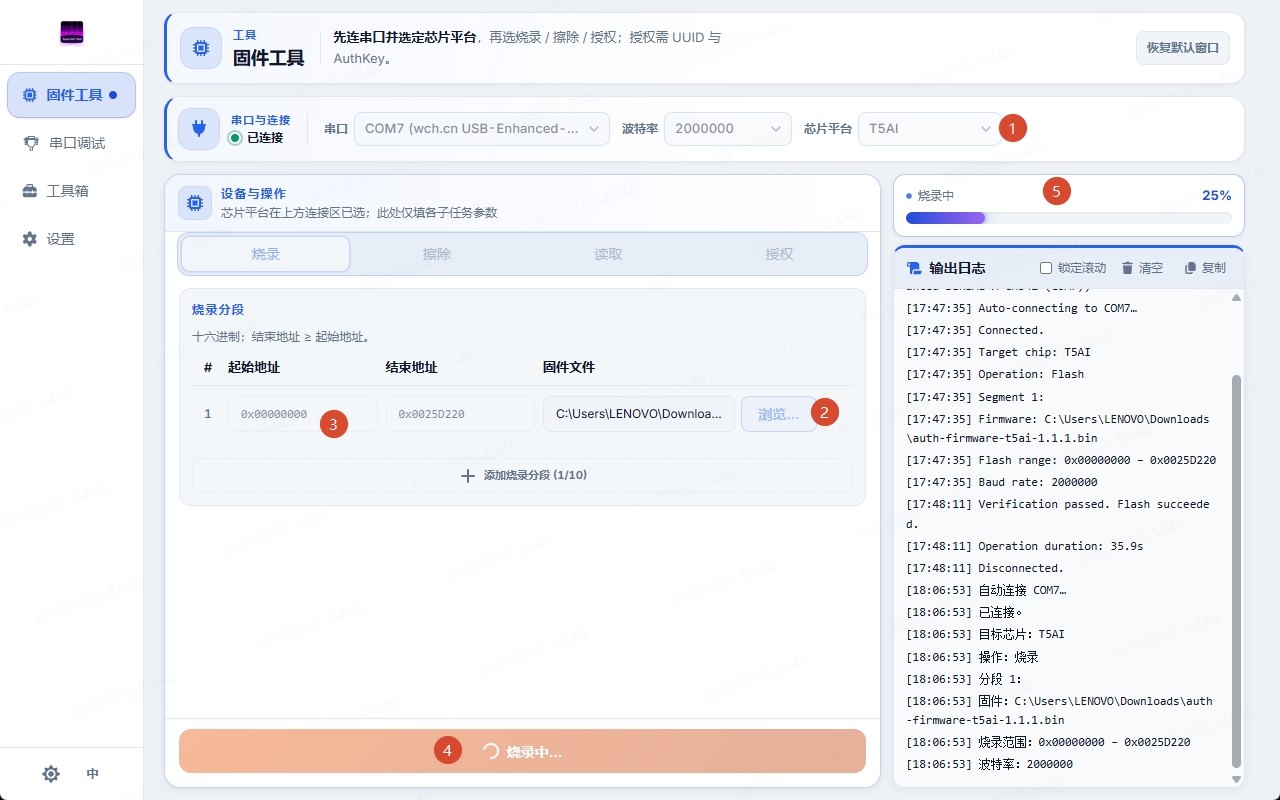Click log line 'Operation: Flash'
1280x800 pixels.
click(x=995, y=374)
